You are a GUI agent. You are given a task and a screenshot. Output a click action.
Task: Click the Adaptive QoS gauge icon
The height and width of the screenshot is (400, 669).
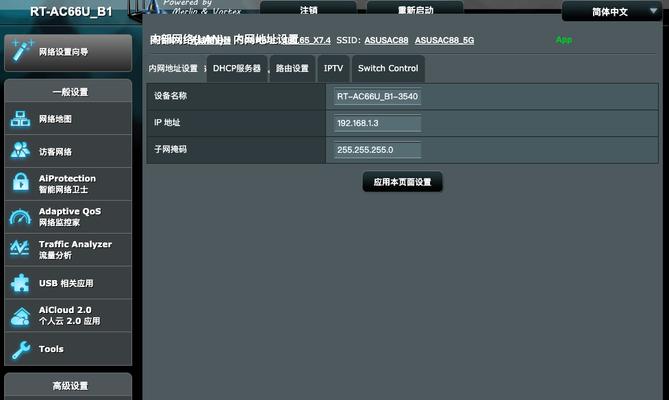pyautogui.click(x=20, y=217)
